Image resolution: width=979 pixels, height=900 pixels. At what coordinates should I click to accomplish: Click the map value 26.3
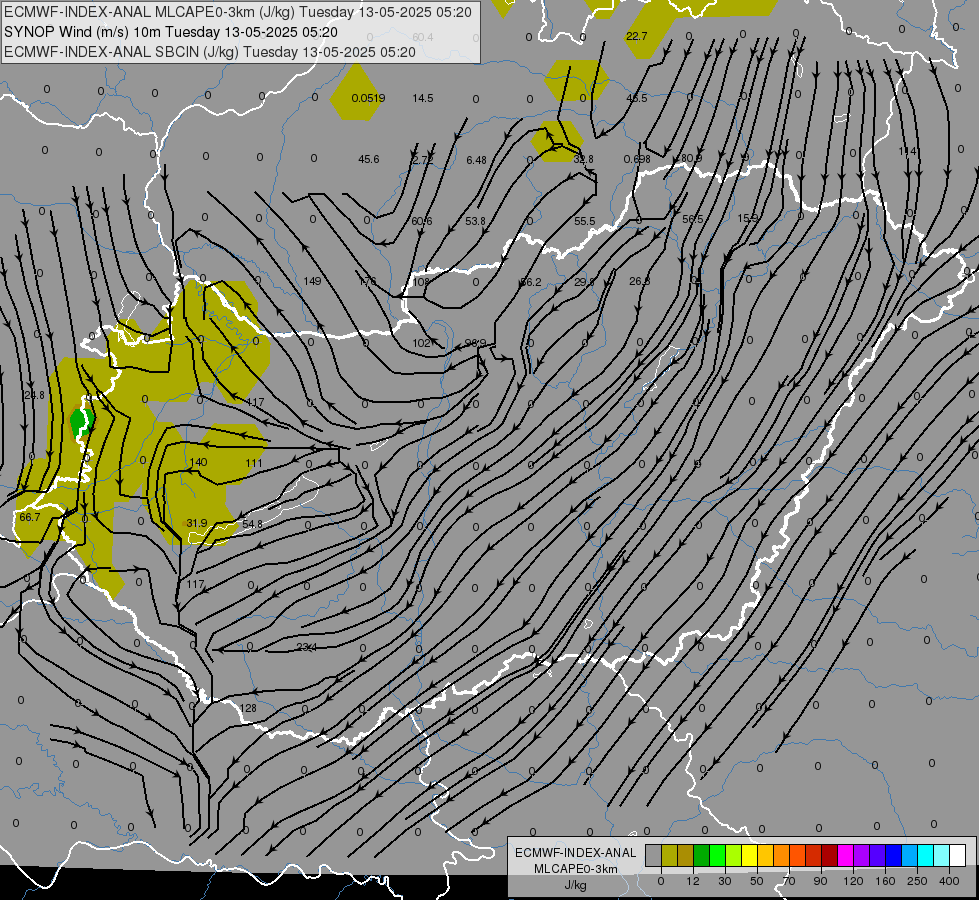tap(639, 281)
